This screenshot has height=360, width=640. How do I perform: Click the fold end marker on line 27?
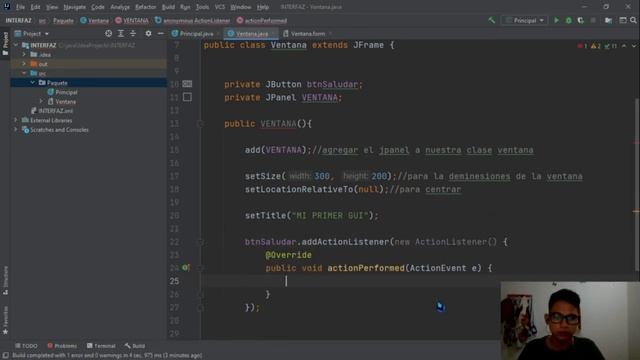(x=200, y=307)
